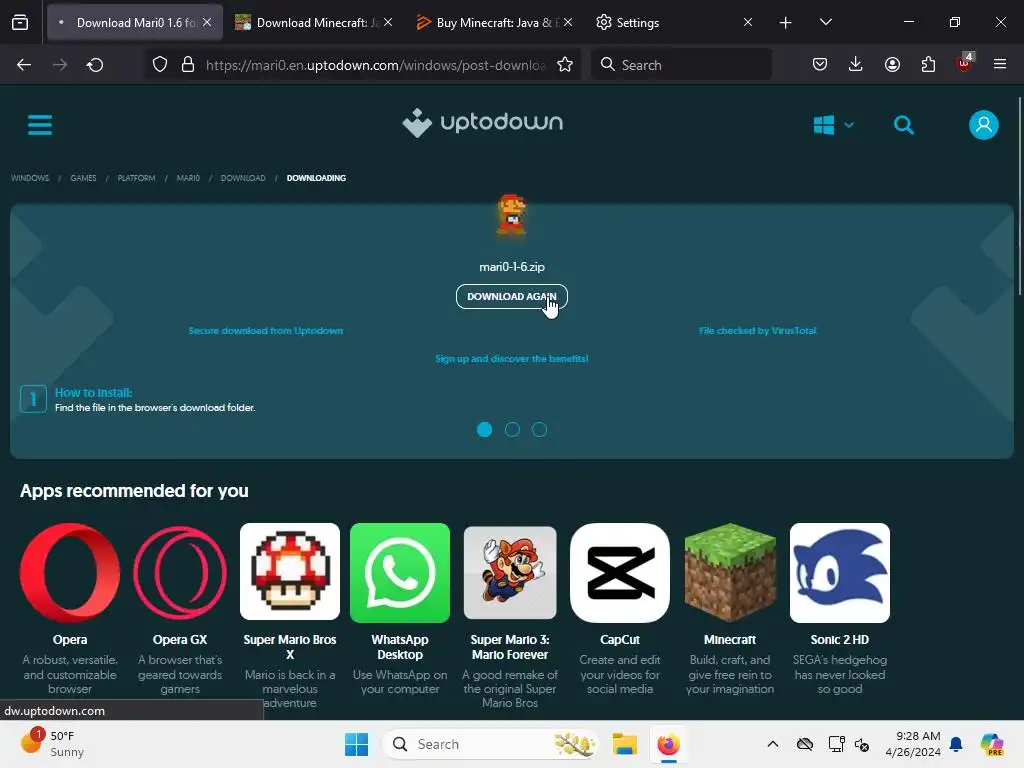Click Firefox icon in taskbar
The image size is (1024, 768).
click(x=668, y=744)
